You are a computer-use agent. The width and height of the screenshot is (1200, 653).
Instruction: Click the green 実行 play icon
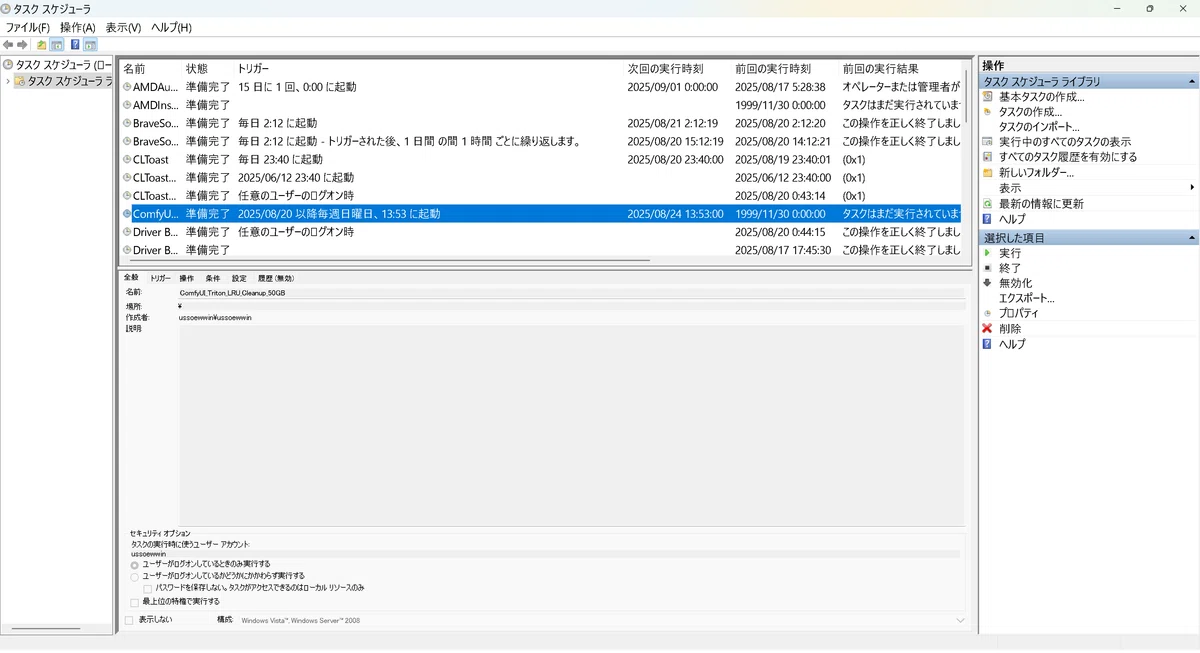(x=988, y=254)
